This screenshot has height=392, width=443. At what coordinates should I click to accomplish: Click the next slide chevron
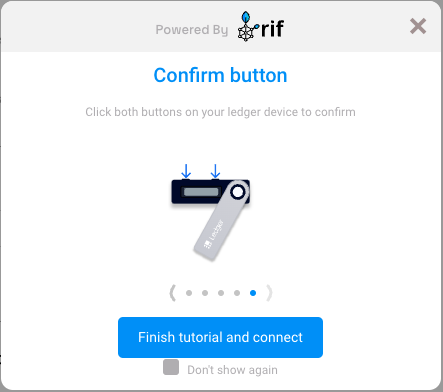269,293
